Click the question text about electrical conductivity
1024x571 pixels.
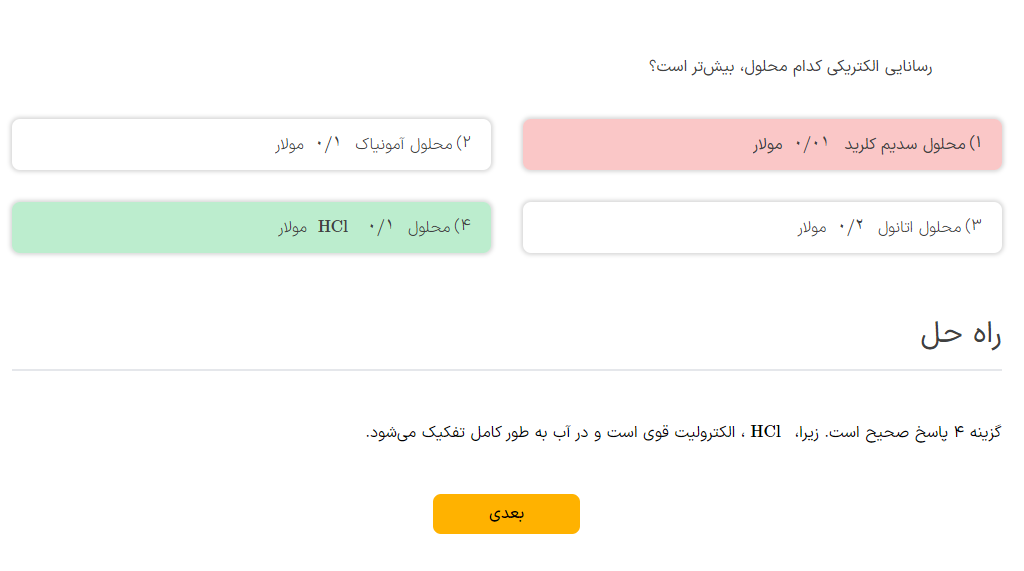coord(790,67)
